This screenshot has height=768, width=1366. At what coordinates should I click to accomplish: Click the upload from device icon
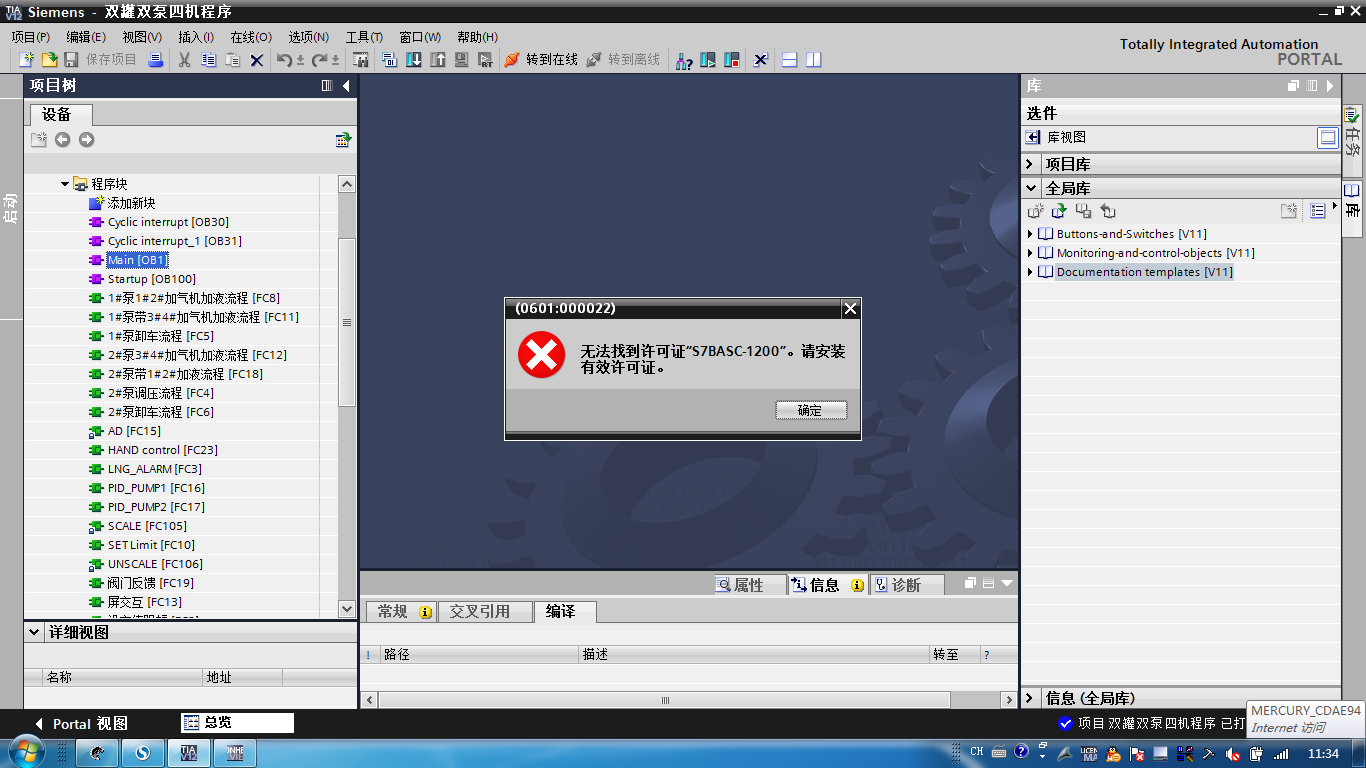pos(438,60)
